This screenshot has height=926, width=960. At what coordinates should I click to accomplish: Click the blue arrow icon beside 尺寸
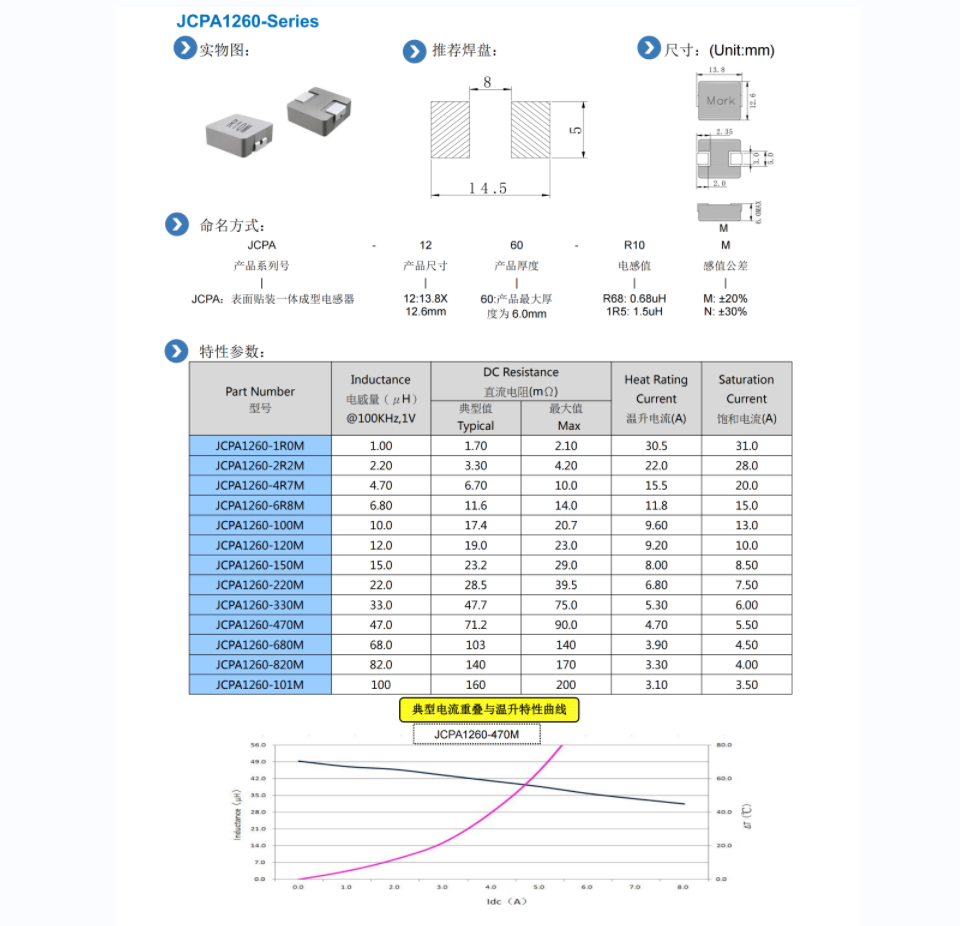[x=649, y=48]
